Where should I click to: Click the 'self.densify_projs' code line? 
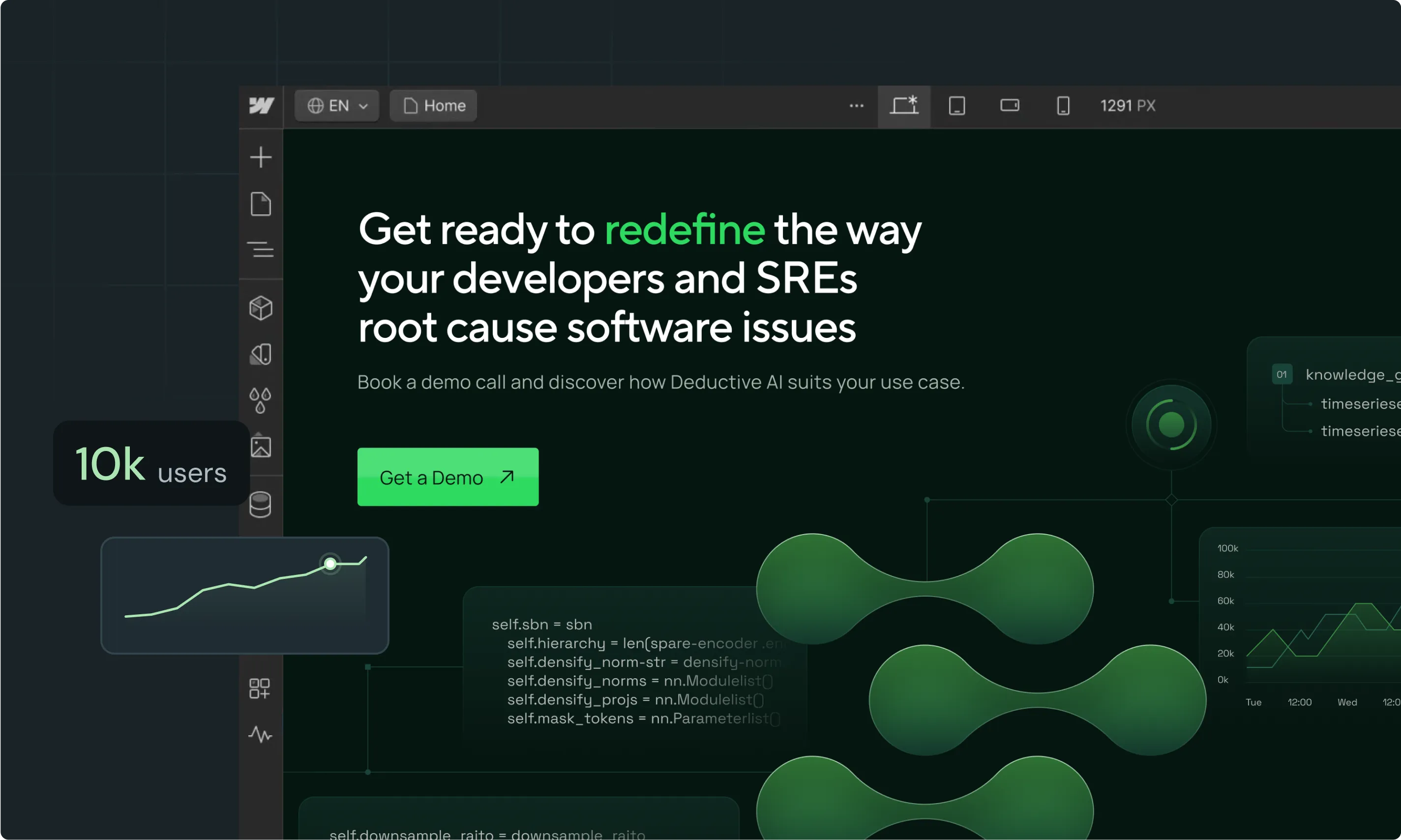click(x=635, y=700)
